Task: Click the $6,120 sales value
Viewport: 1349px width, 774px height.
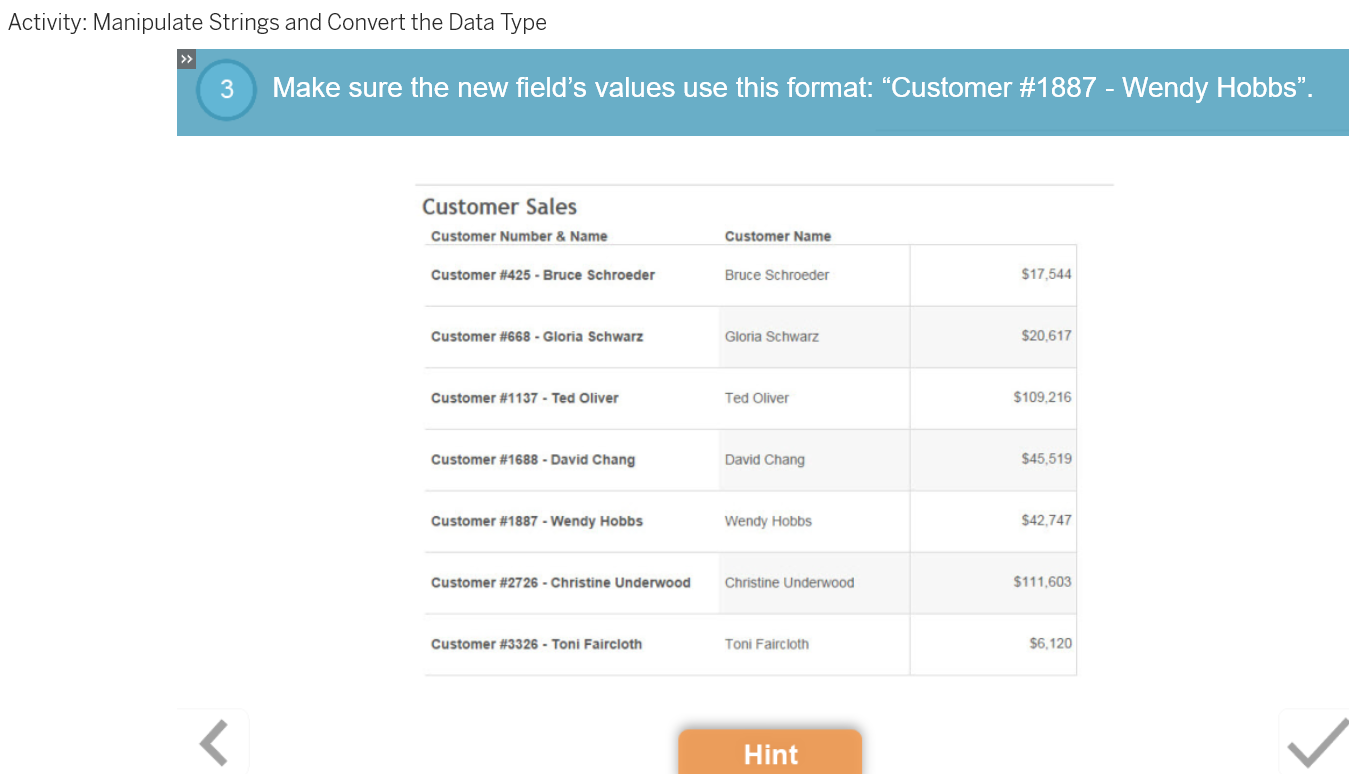Action: (x=1050, y=643)
